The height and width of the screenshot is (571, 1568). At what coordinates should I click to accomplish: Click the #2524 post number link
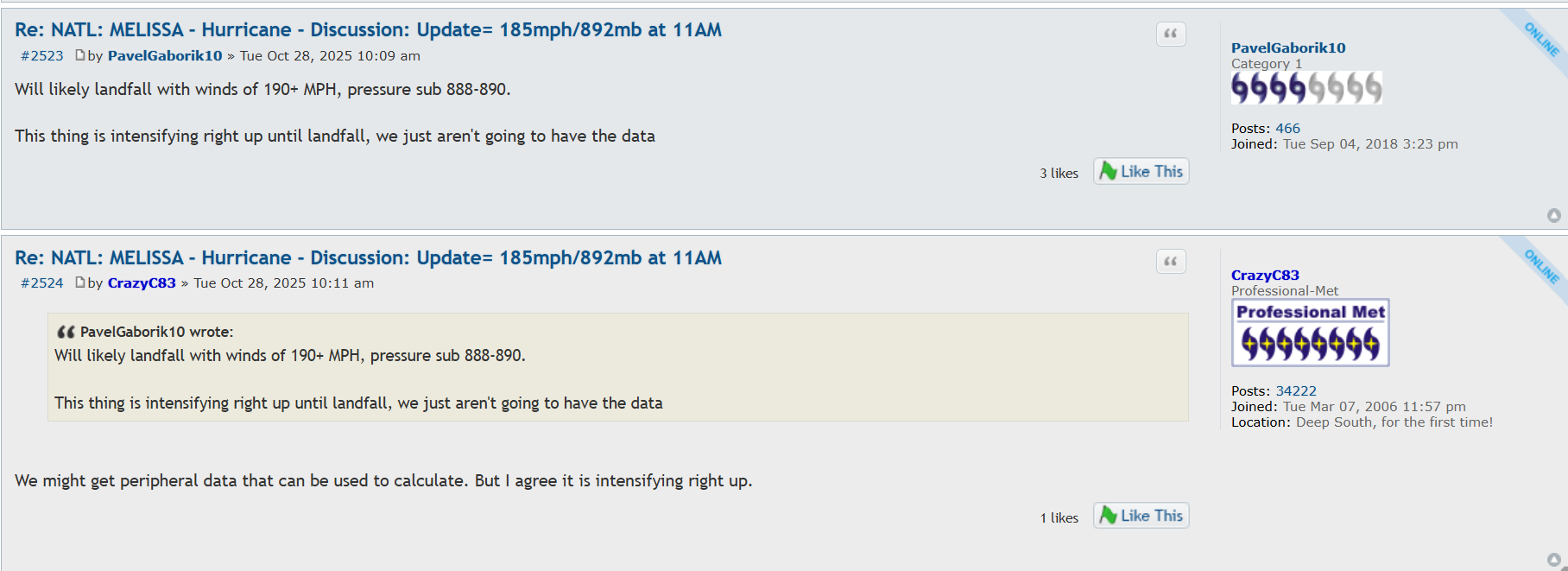click(x=42, y=282)
